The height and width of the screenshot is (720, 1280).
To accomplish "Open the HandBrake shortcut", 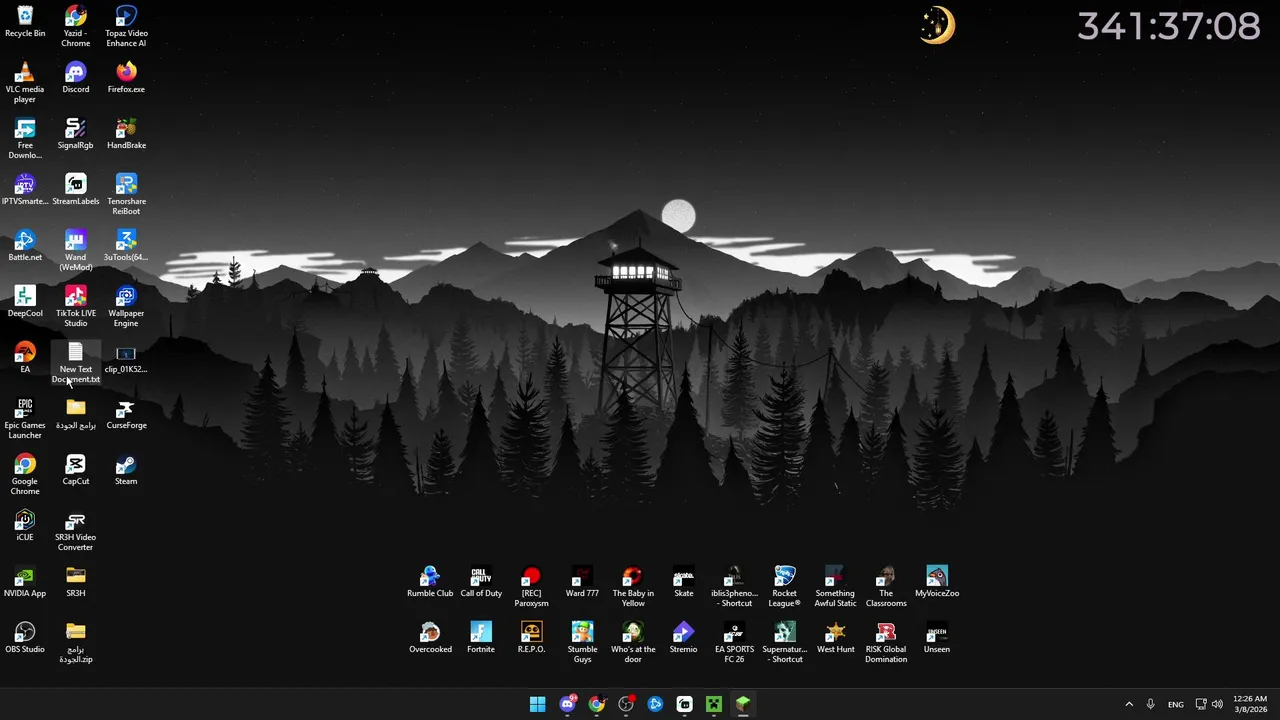I will tap(126, 134).
